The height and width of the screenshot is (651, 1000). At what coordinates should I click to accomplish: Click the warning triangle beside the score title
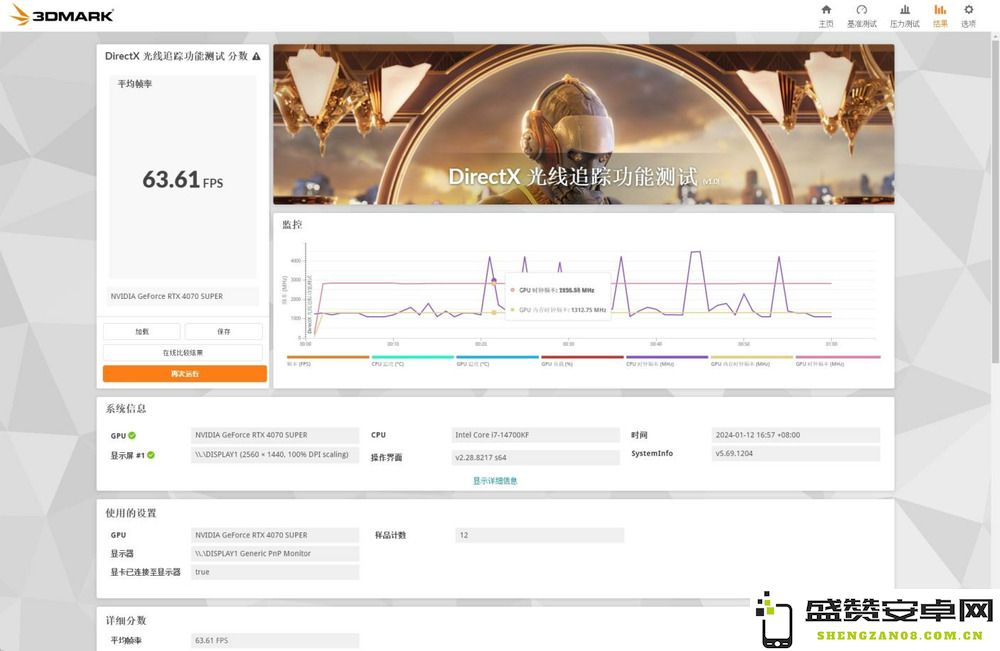(x=256, y=56)
